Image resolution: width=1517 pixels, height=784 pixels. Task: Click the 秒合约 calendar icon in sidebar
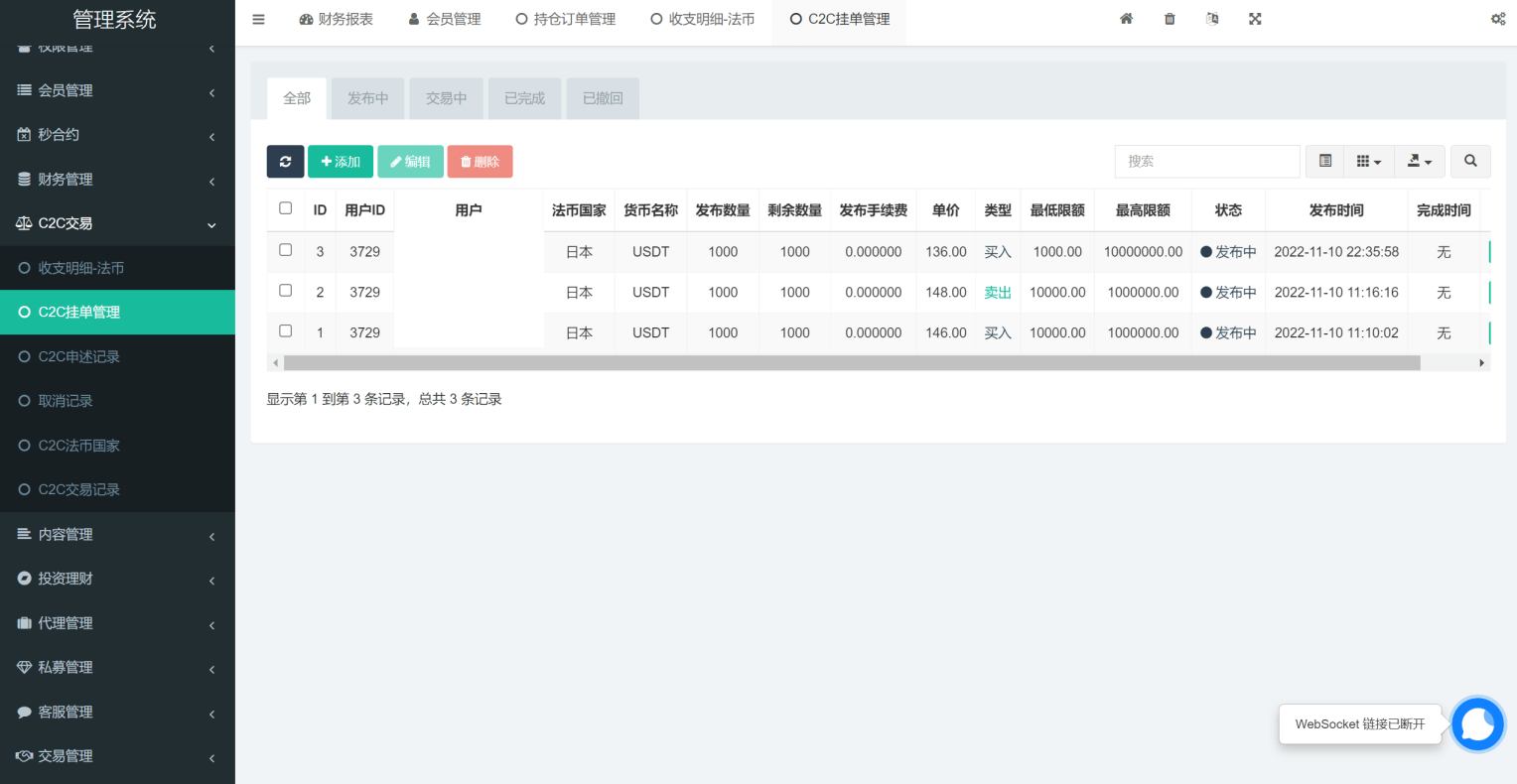25,135
